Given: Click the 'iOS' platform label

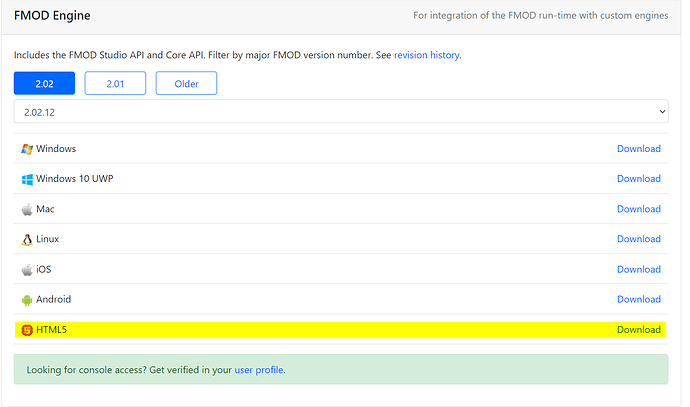Looking at the screenshot, I should pos(43,269).
